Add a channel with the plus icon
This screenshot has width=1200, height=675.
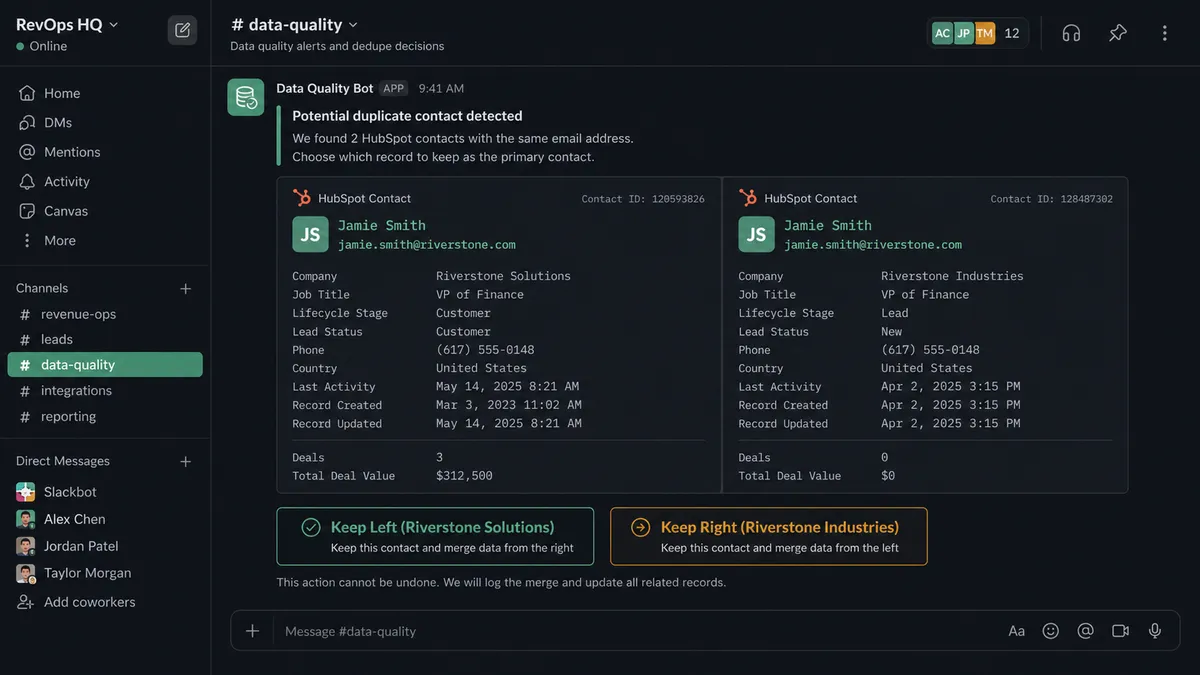185,288
